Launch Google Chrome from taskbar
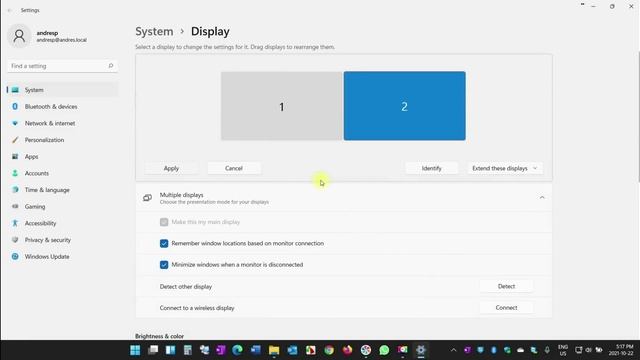Image resolution: width=640 pixels, height=360 pixels. coord(329,350)
